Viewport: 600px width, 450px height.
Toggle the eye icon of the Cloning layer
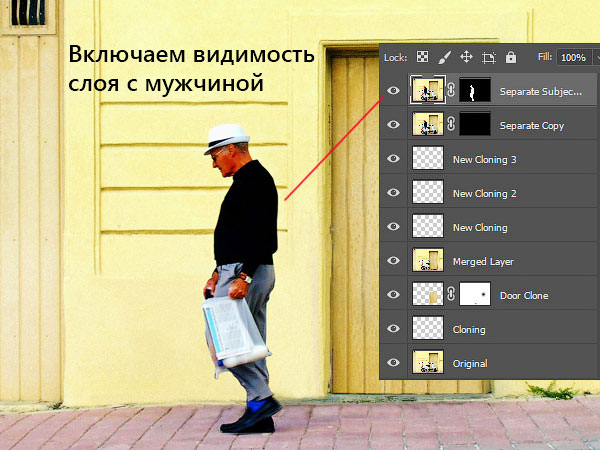point(393,329)
